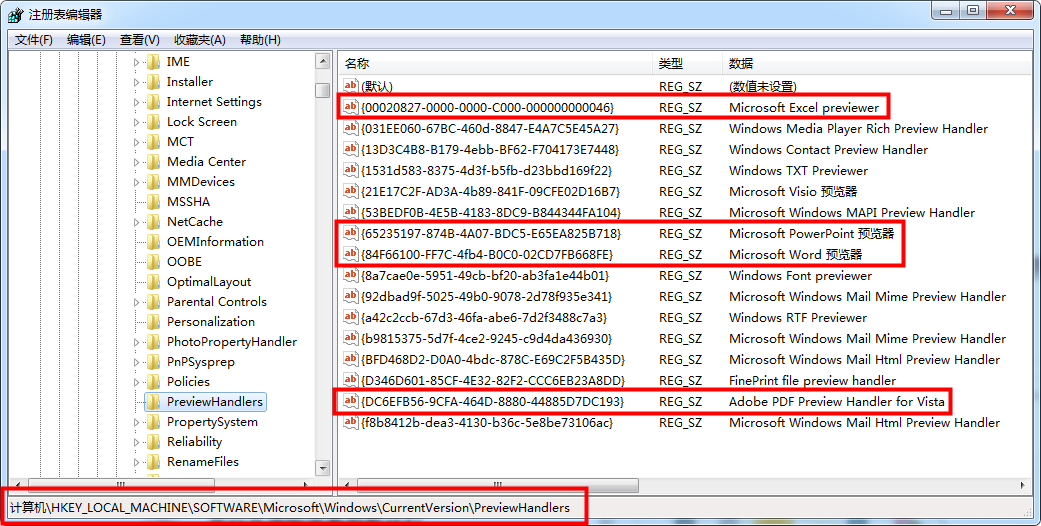Click the tree pane scroll down arrow
The width and height of the screenshot is (1041, 526).
[x=323, y=468]
